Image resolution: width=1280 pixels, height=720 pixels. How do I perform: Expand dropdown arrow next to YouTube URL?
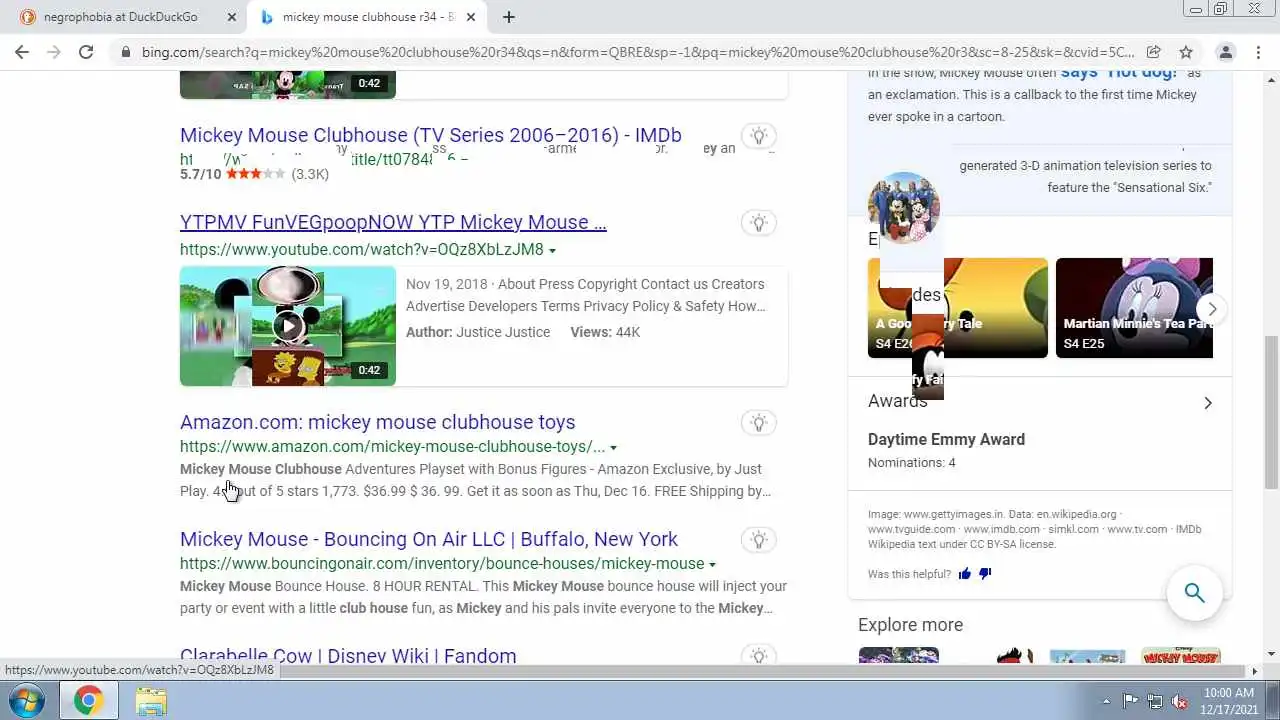click(552, 251)
